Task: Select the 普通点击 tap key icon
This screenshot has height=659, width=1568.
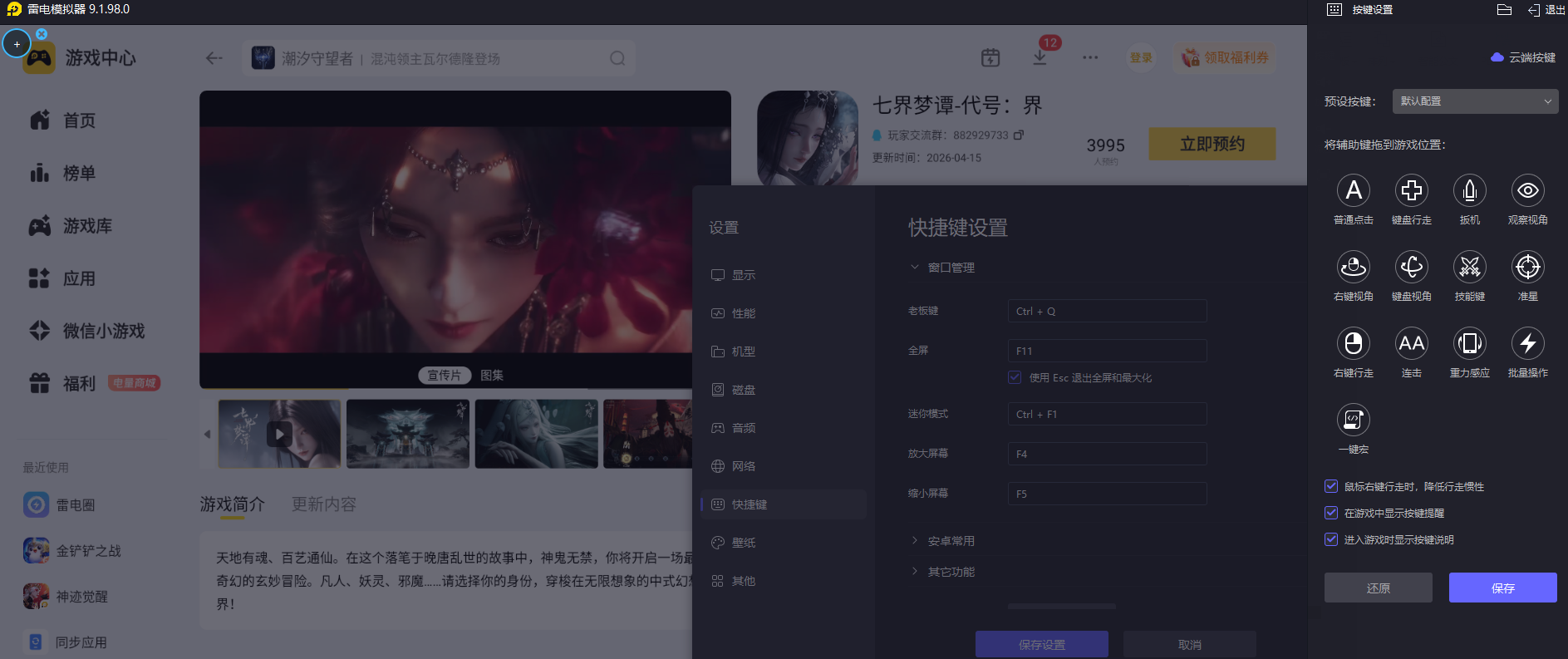Action: point(1353,190)
